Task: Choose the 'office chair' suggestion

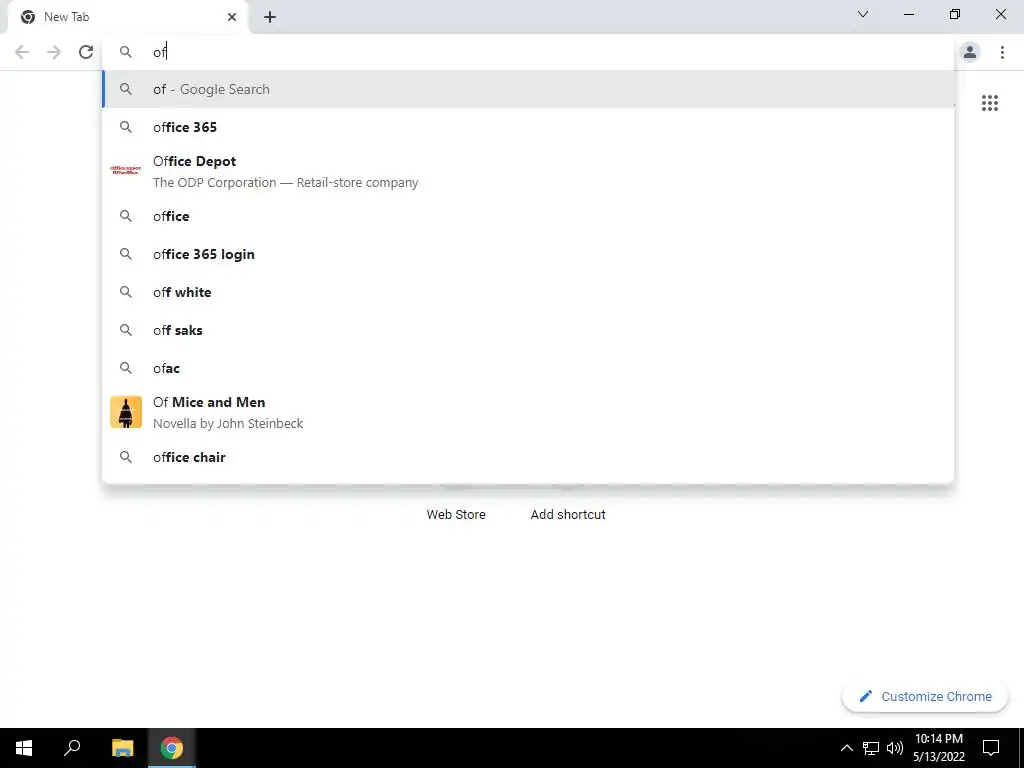Action: pyautogui.click(x=528, y=457)
